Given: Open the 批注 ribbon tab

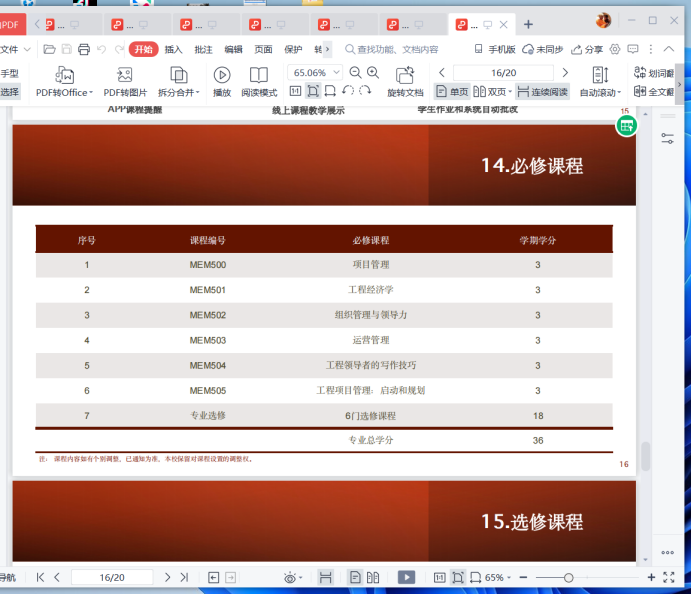Looking at the screenshot, I should pos(203,49).
